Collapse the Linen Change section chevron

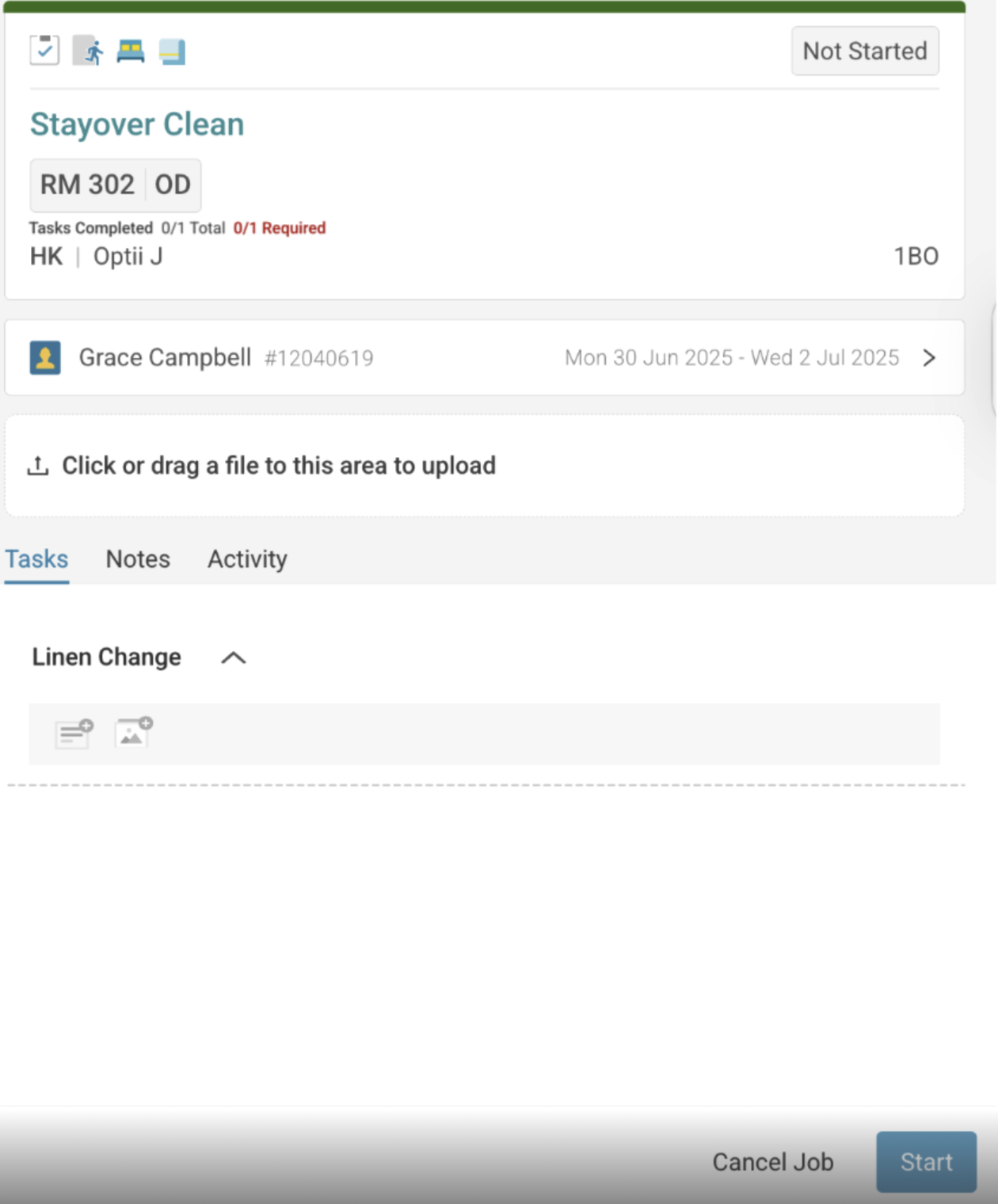coord(234,658)
